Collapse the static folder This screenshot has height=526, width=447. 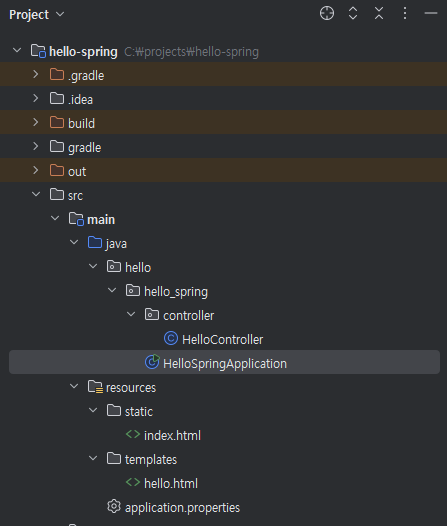[x=93, y=410]
